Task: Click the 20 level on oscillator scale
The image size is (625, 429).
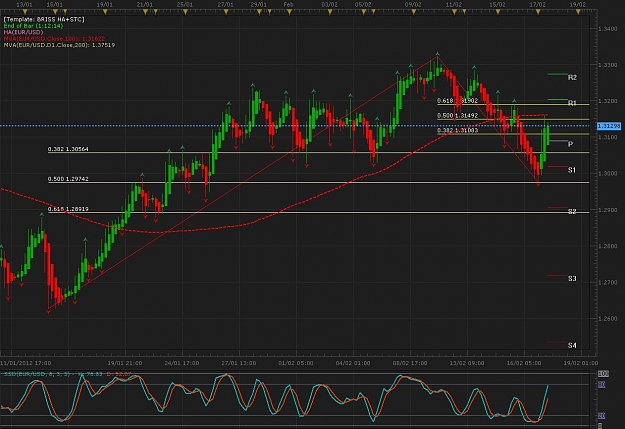Action: click(602, 416)
